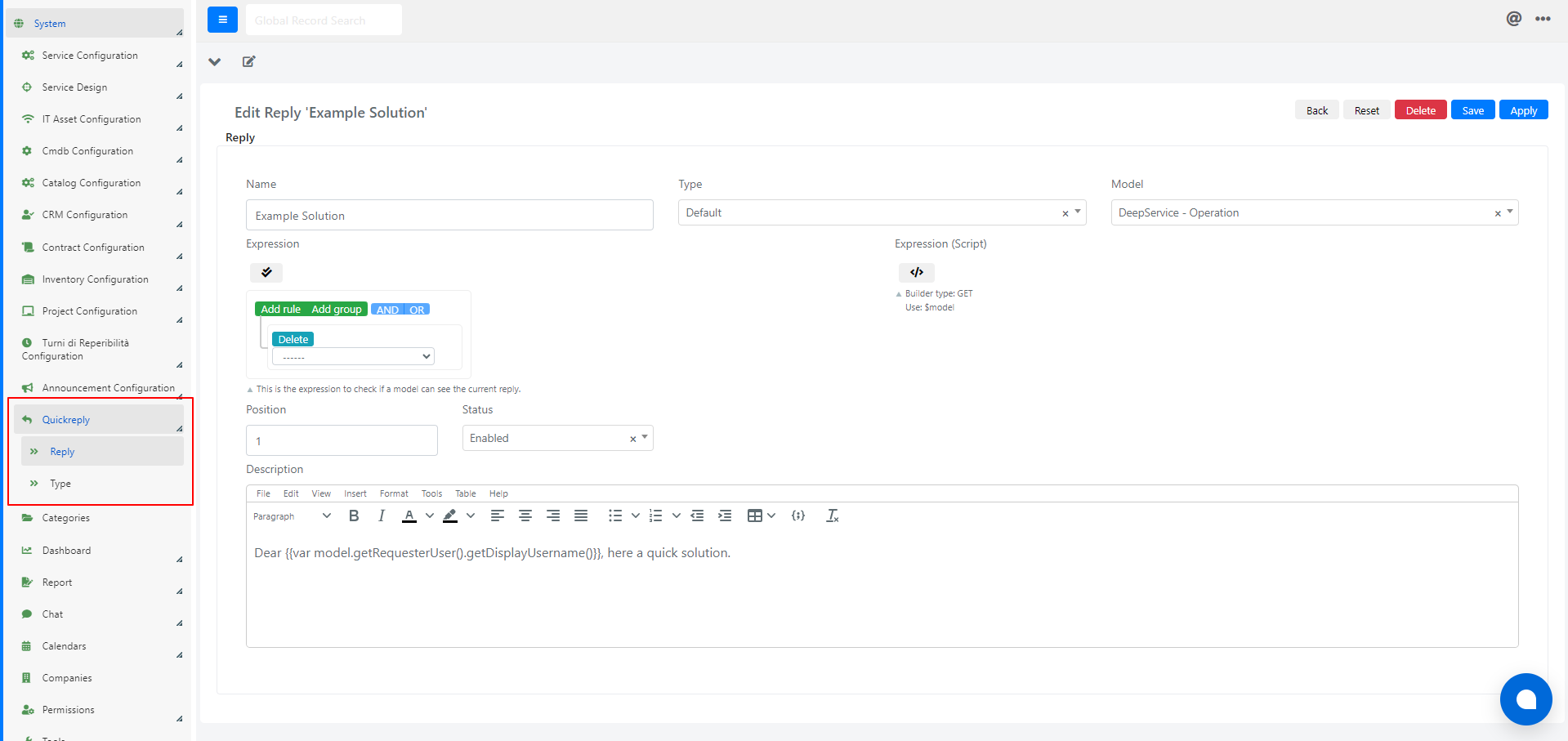1568x741 pixels.
Task: Apply bold formatting in Description editor
Action: (354, 516)
